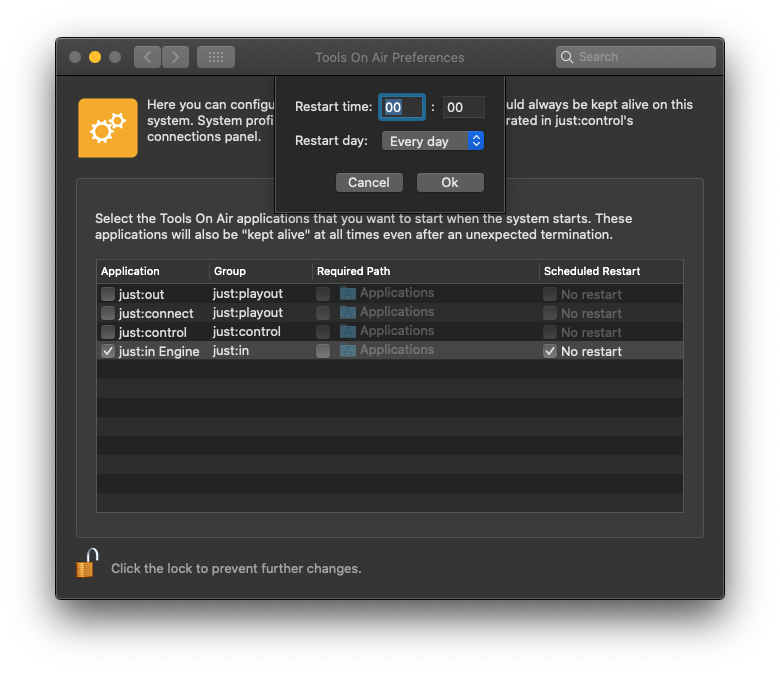Click the lock to prevent further changes
The image size is (780, 673).
click(87, 563)
